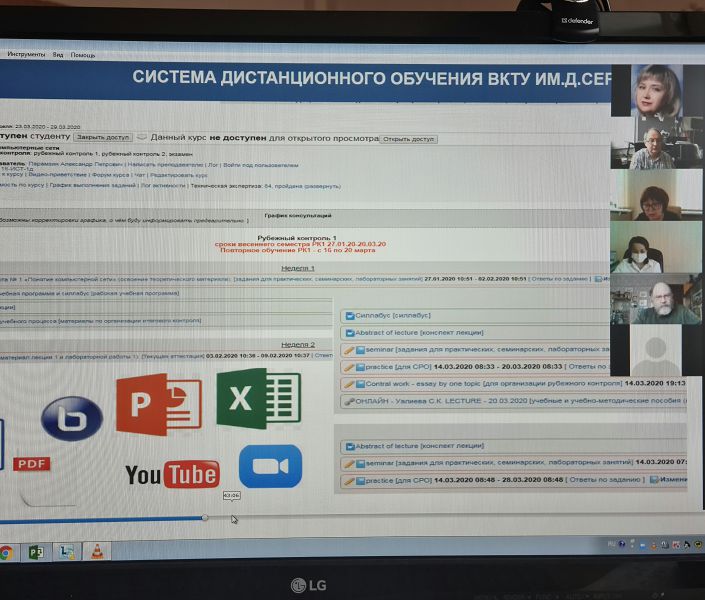Click the Закрыть доступ button
The height and width of the screenshot is (600, 705).
103,137
